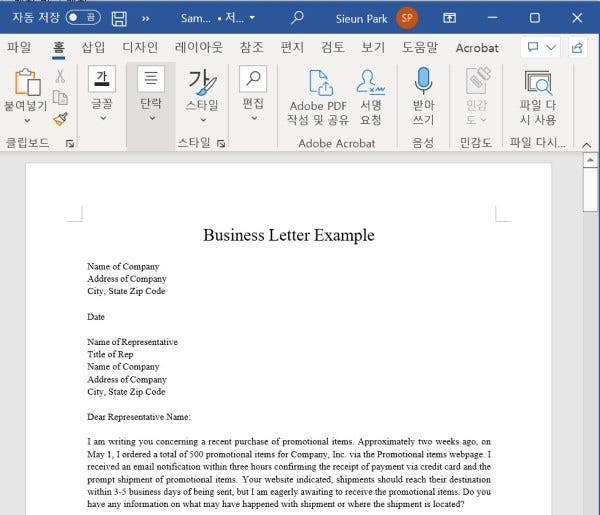Go to the 편지 tab
Screen dimensions: 600x515
pyautogui.click(x=292, y=47)
